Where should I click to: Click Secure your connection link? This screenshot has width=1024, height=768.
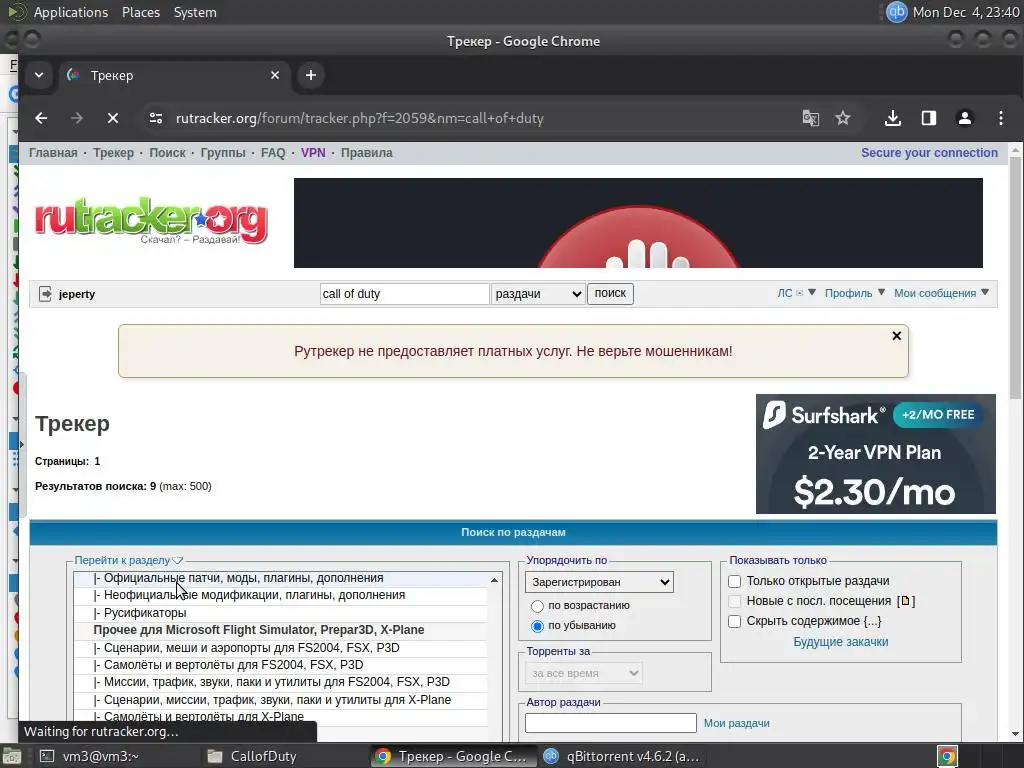click(929, 153)
